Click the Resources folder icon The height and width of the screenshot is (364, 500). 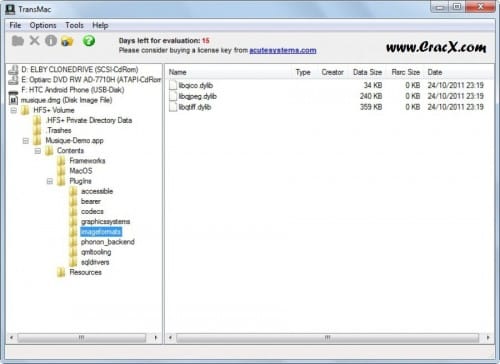coord(61,272)
